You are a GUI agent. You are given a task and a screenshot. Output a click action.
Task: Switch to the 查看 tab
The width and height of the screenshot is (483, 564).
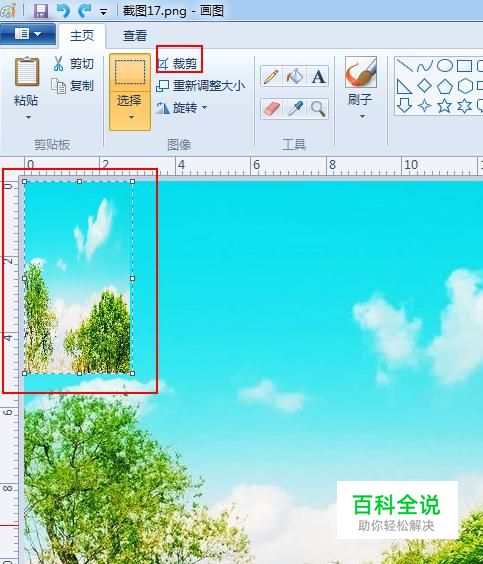click(x=135, y=36)
